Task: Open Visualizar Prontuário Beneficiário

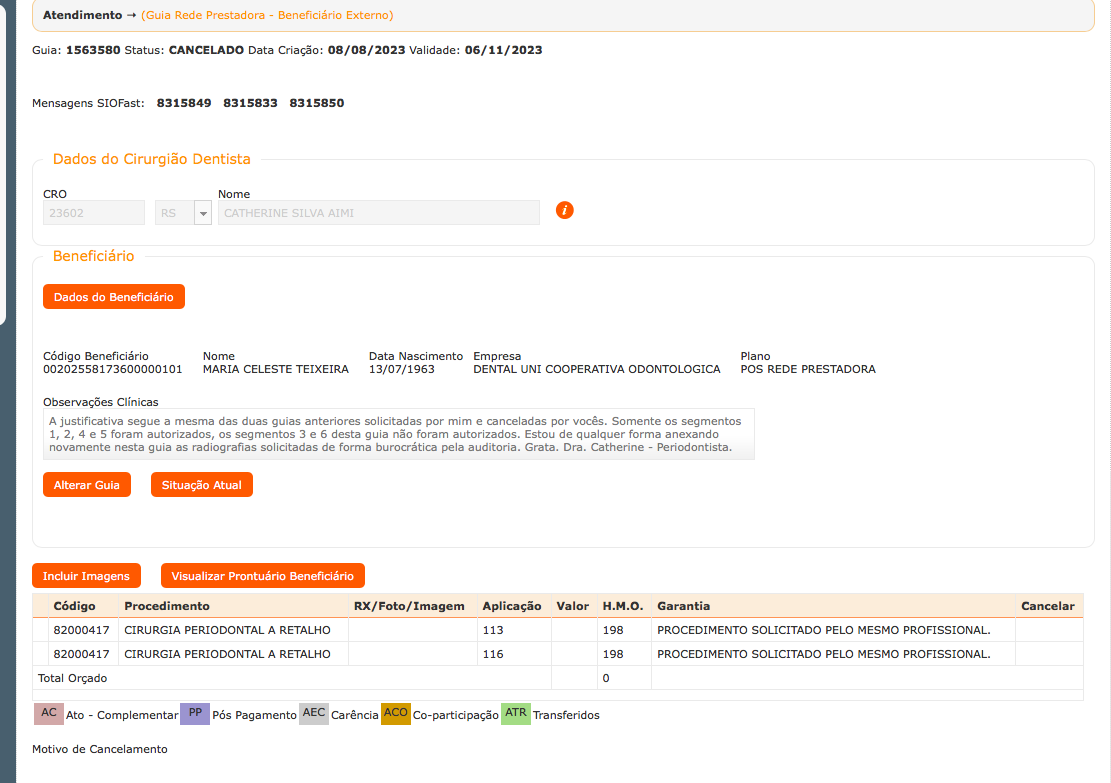Action: point(263,576)
